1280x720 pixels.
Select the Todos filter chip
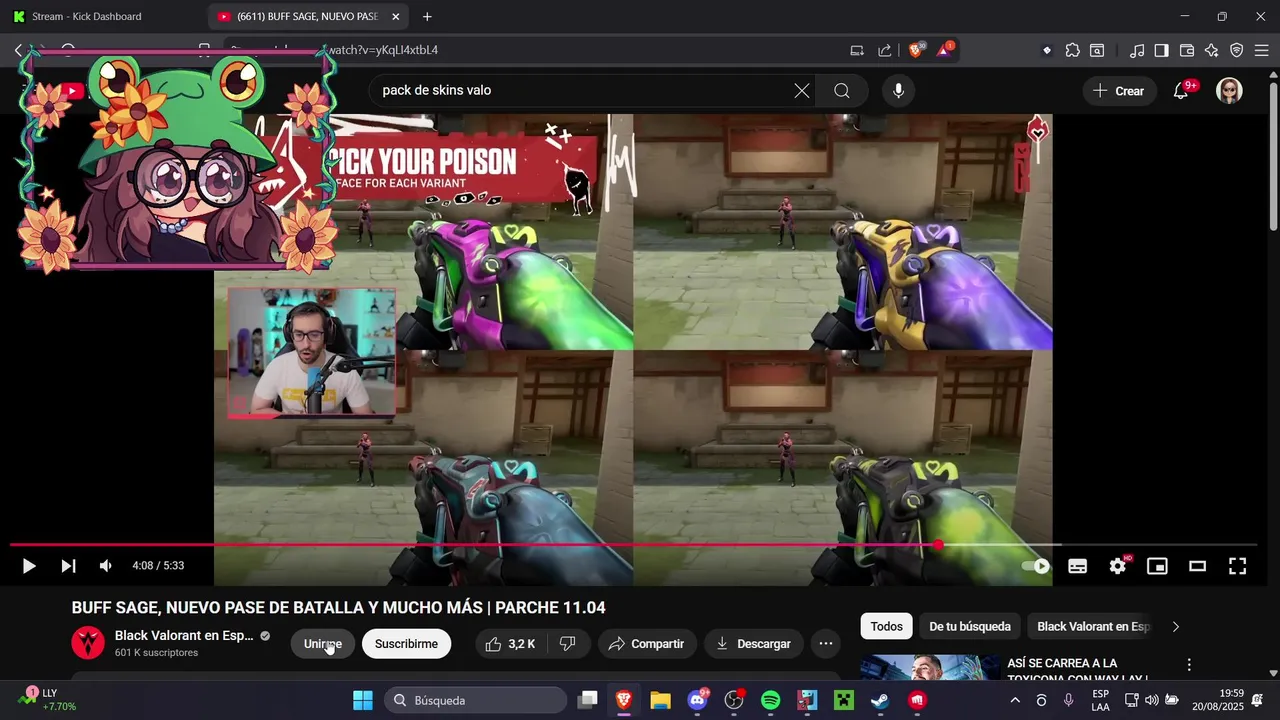tap(886, 627)
